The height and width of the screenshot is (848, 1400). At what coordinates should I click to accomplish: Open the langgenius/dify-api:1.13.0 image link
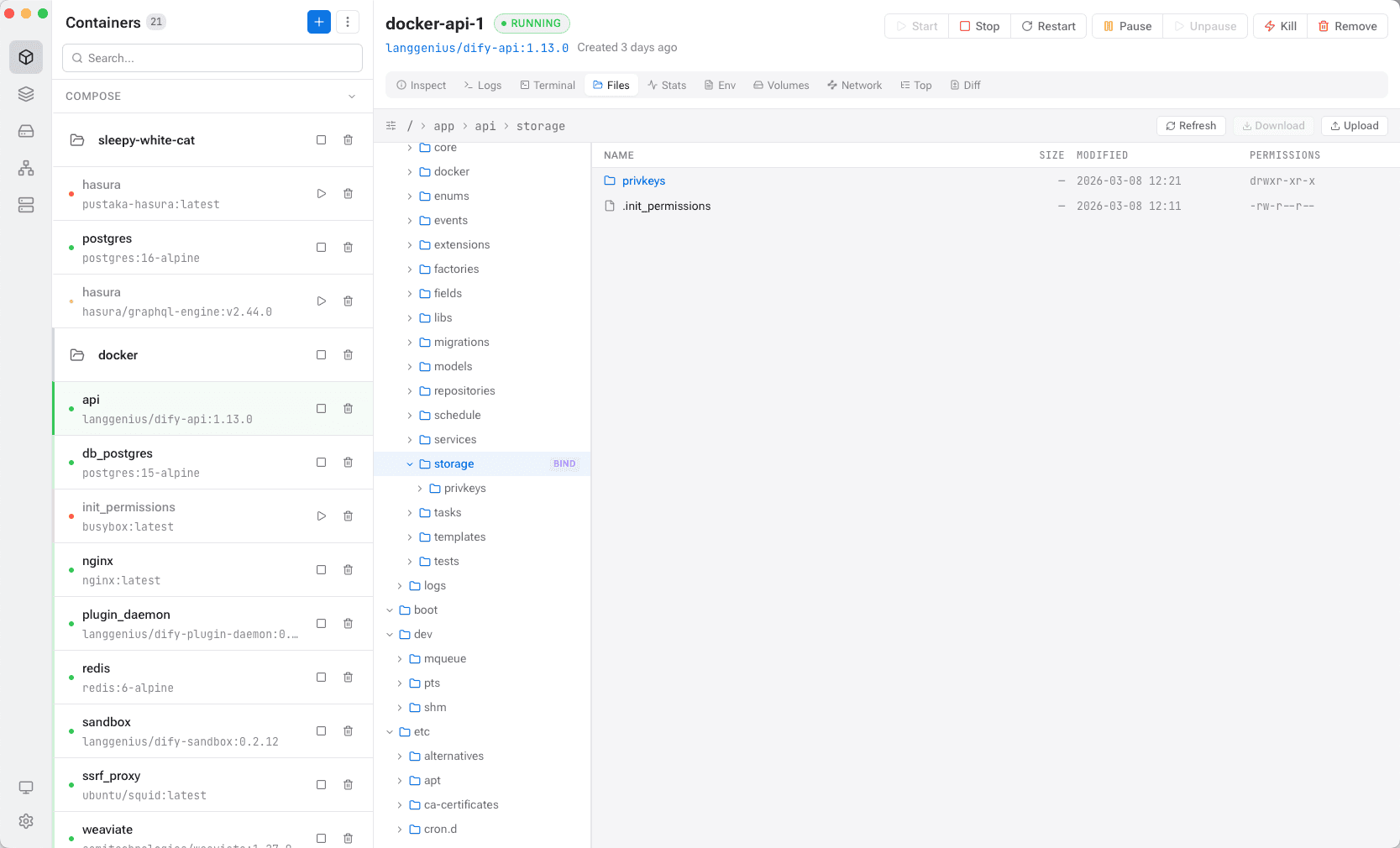477,48
